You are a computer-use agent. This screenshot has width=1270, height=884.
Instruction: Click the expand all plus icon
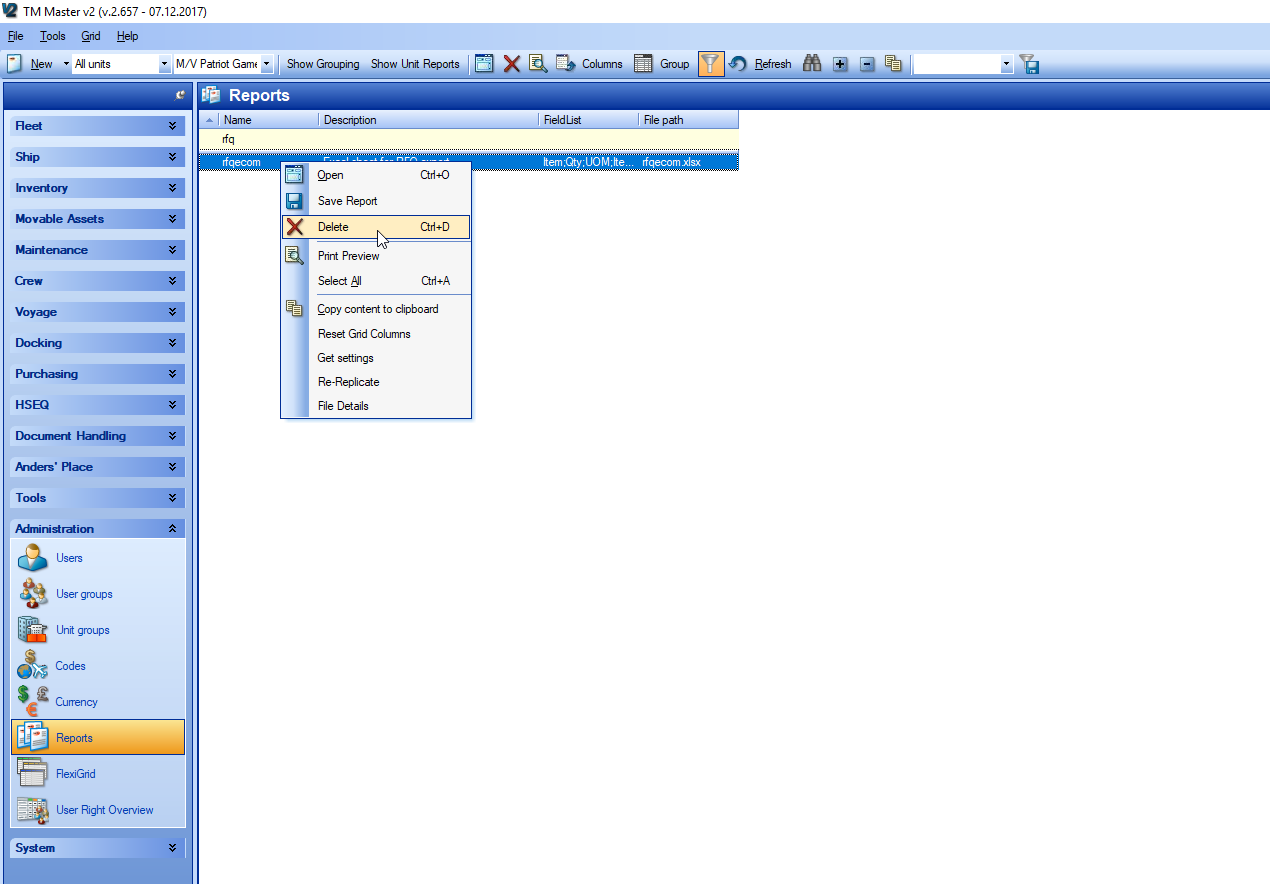click(x=840, y=64)
